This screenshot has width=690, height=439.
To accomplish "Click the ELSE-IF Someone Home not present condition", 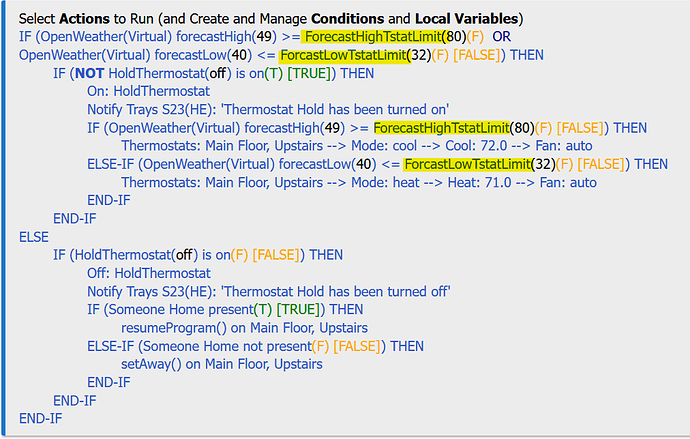I will pyautogui.click(x=255, y=346).
